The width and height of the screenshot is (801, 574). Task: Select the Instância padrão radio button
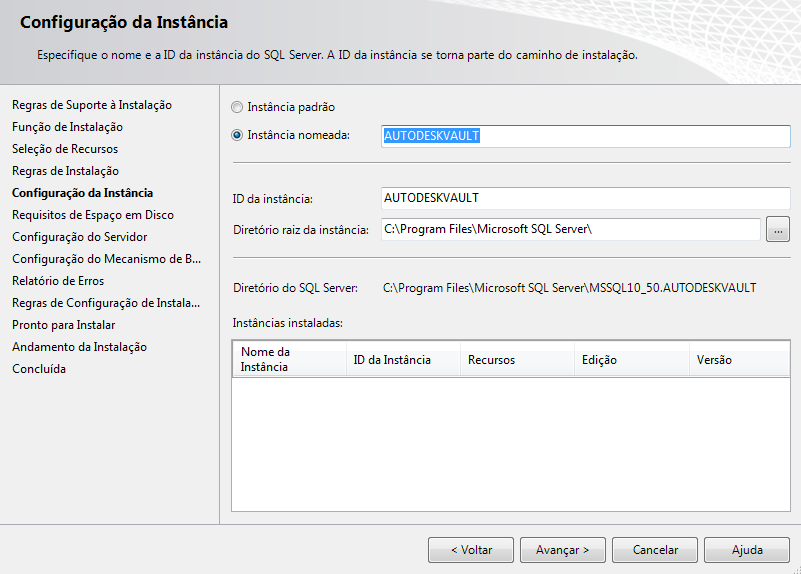237,107
